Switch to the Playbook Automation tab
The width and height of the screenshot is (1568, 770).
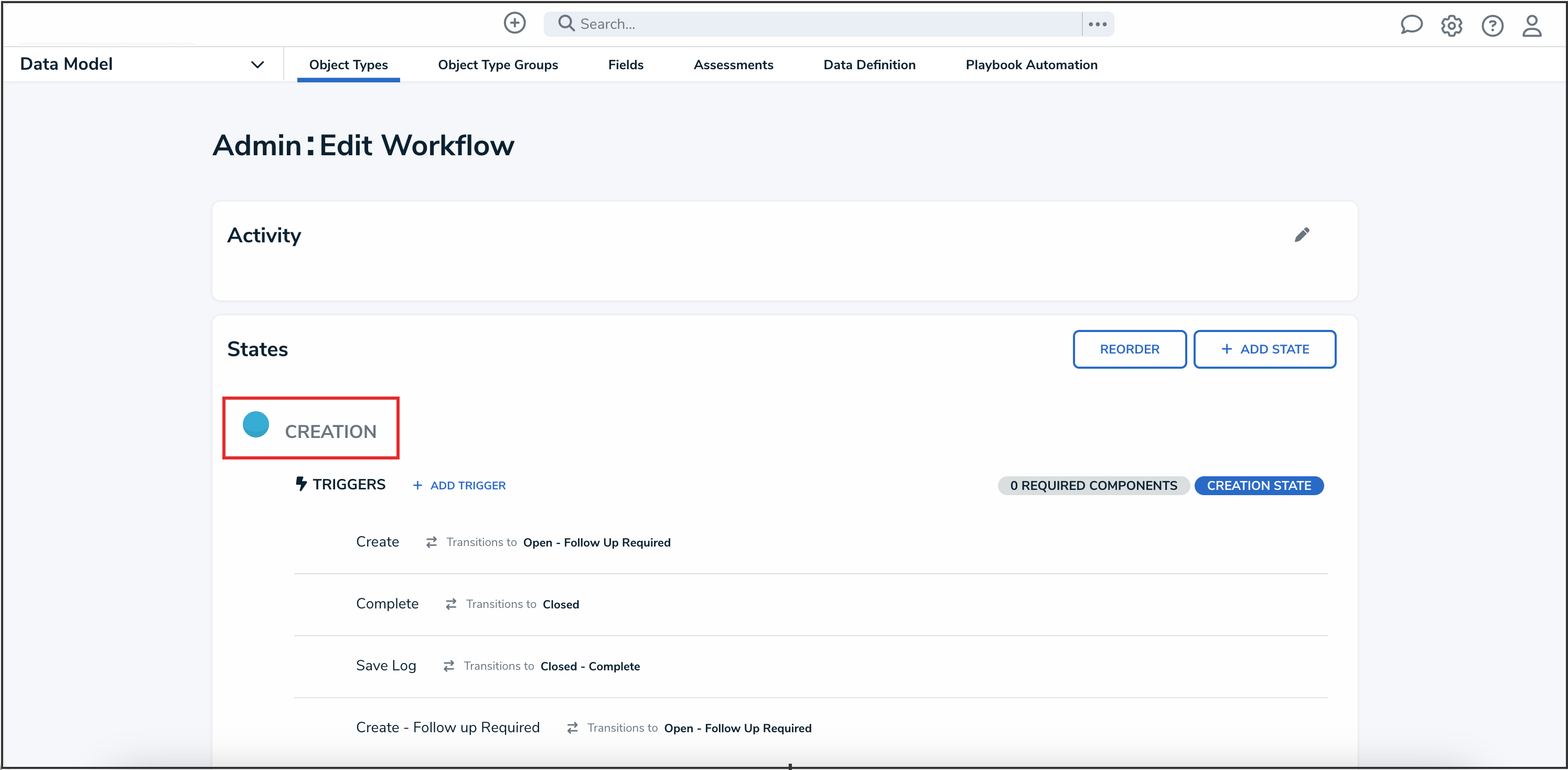click(1031, 65)
